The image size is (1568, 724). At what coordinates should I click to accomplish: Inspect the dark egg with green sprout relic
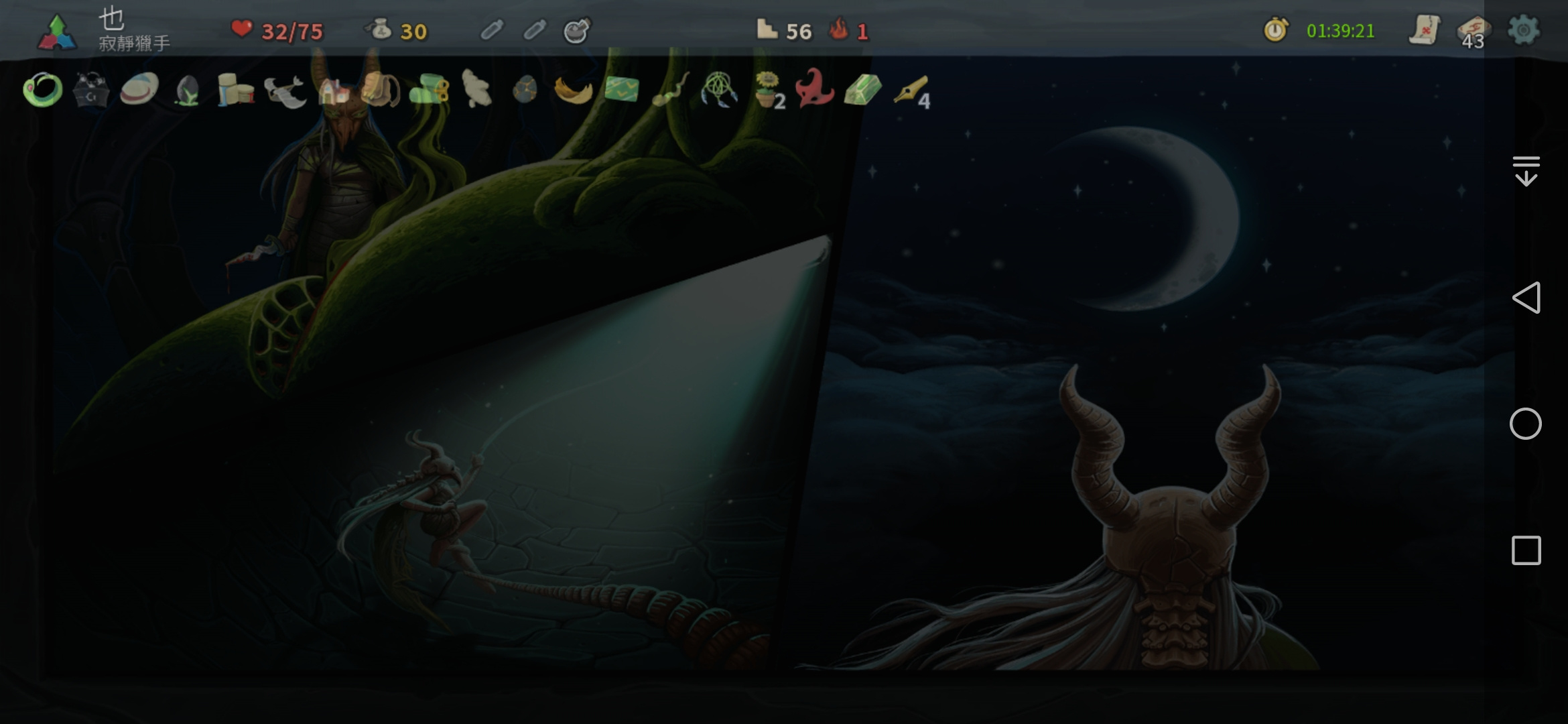pos(188,91)
